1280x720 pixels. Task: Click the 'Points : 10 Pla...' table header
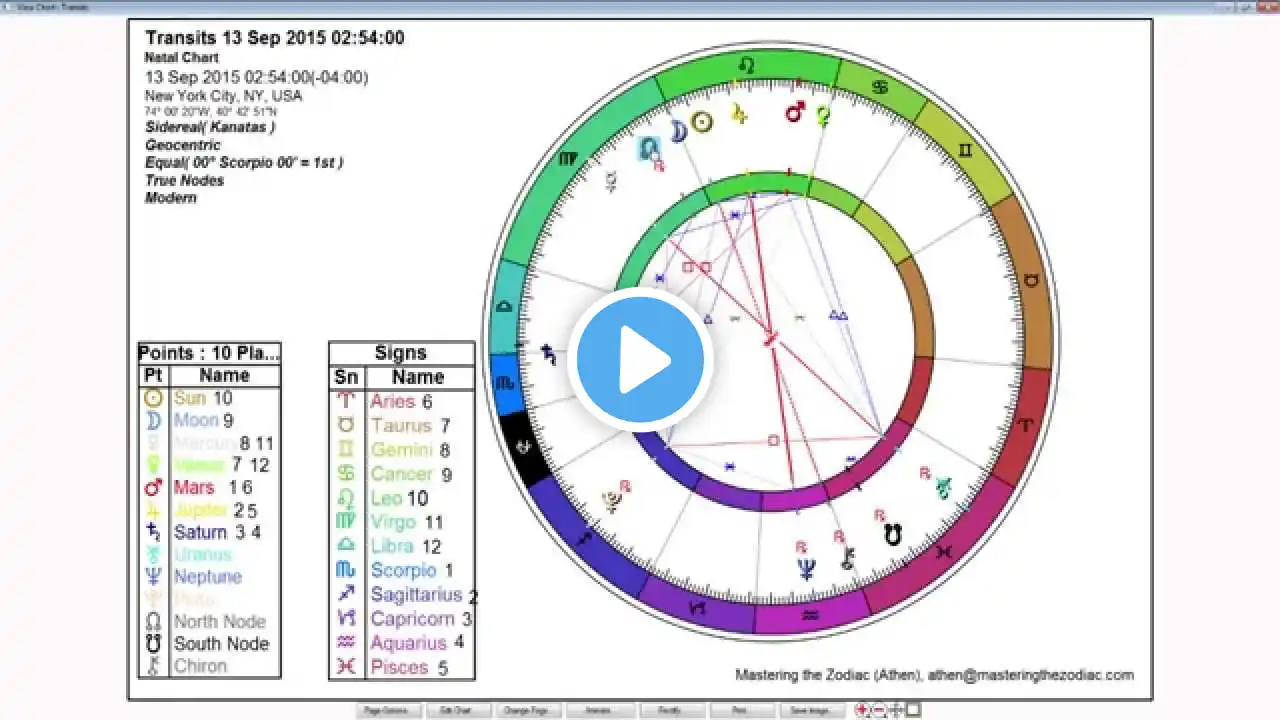tap(209, 353)
